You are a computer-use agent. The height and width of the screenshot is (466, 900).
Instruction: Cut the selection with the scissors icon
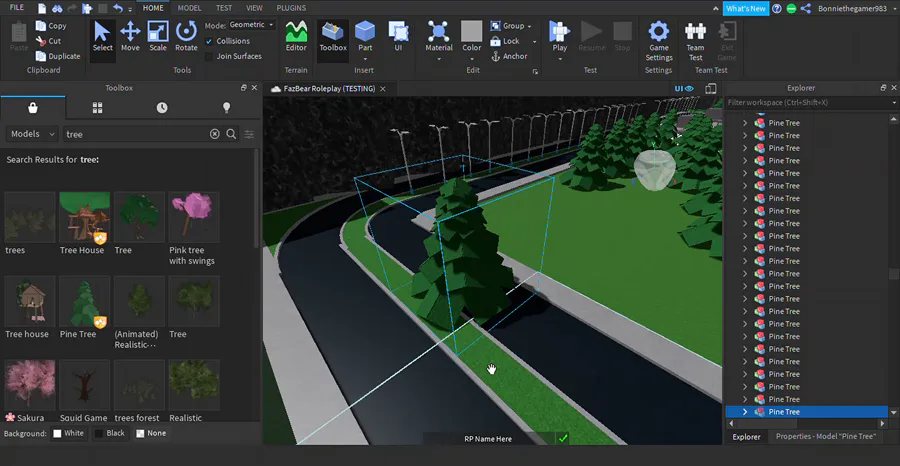(x=41, y=41)
